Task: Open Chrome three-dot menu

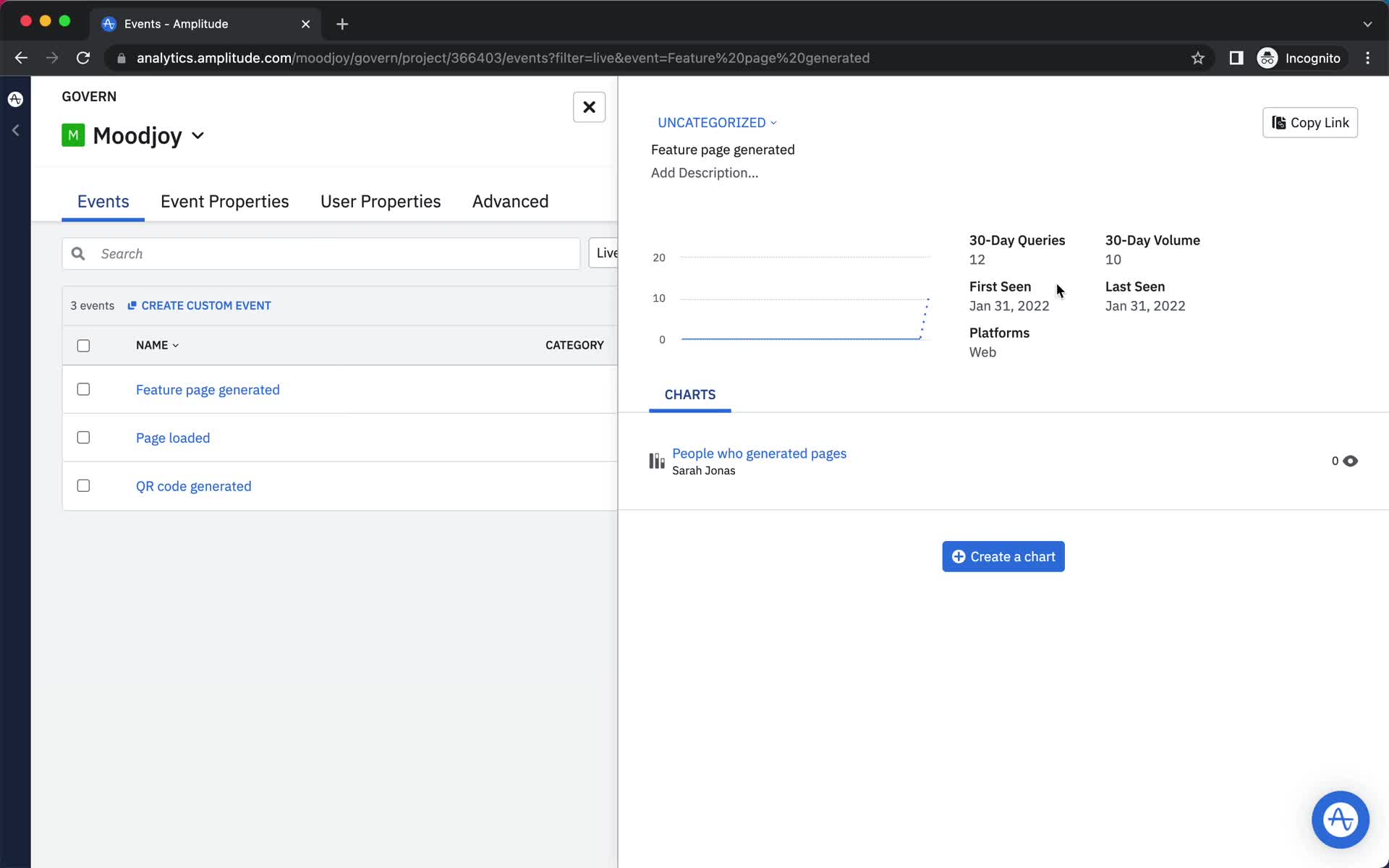Action: click(x=1367, y=58)
